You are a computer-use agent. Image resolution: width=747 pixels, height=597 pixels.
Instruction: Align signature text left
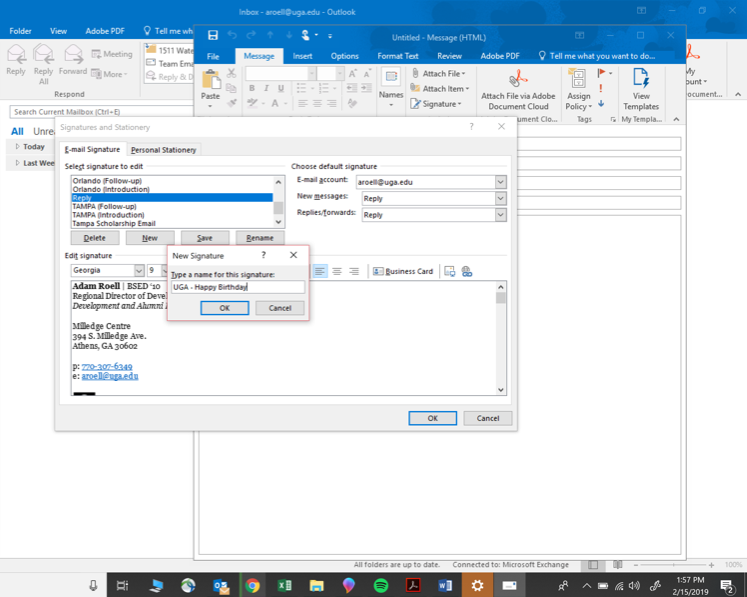[319, 271]
